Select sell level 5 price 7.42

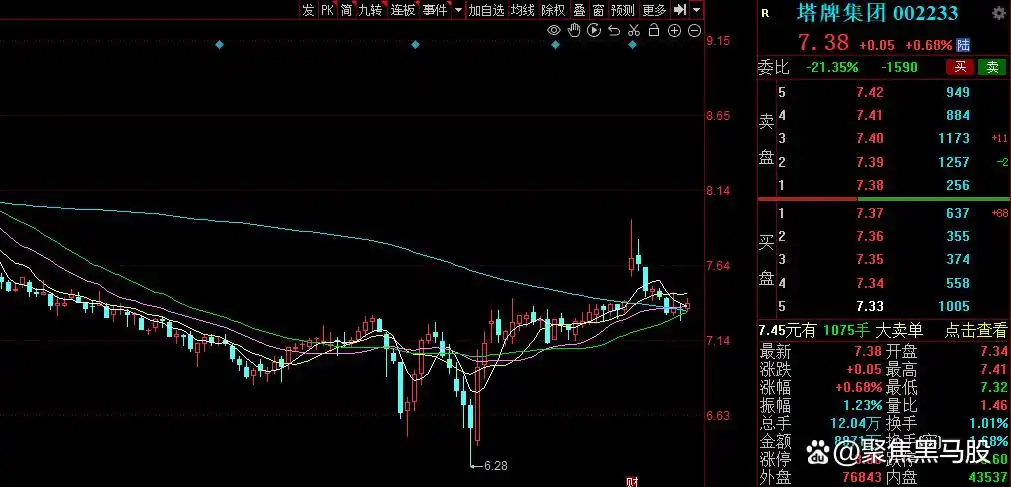pos(869,92)
